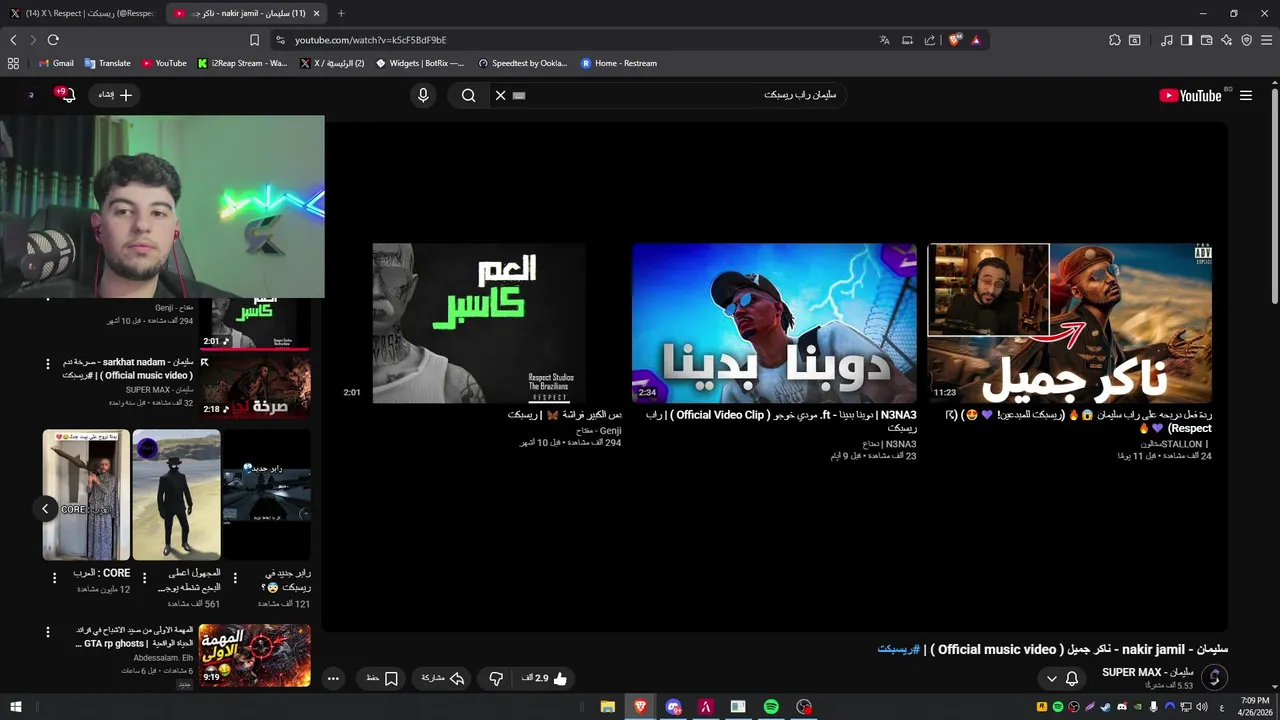Clear the YouTube search box text

point(500,95)
